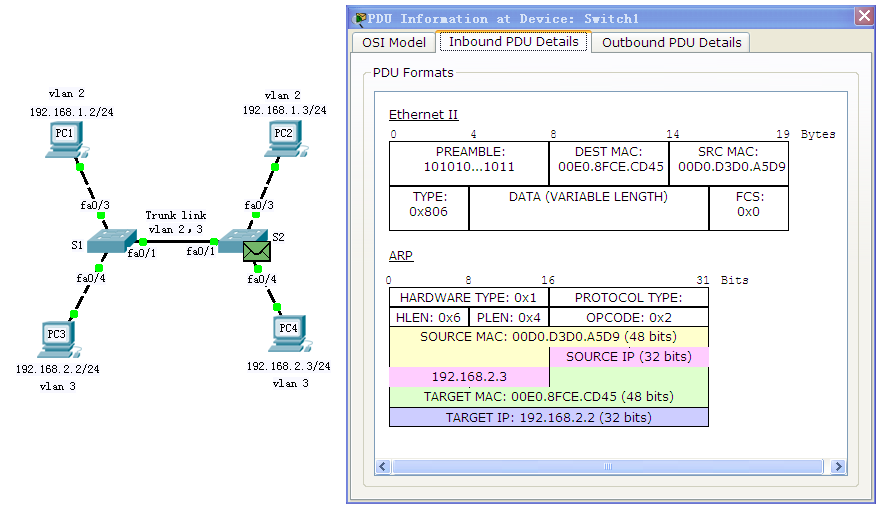Click the ARP heading
The width and height of the screenshot is (883, 510).
click(x=401, y=256)
